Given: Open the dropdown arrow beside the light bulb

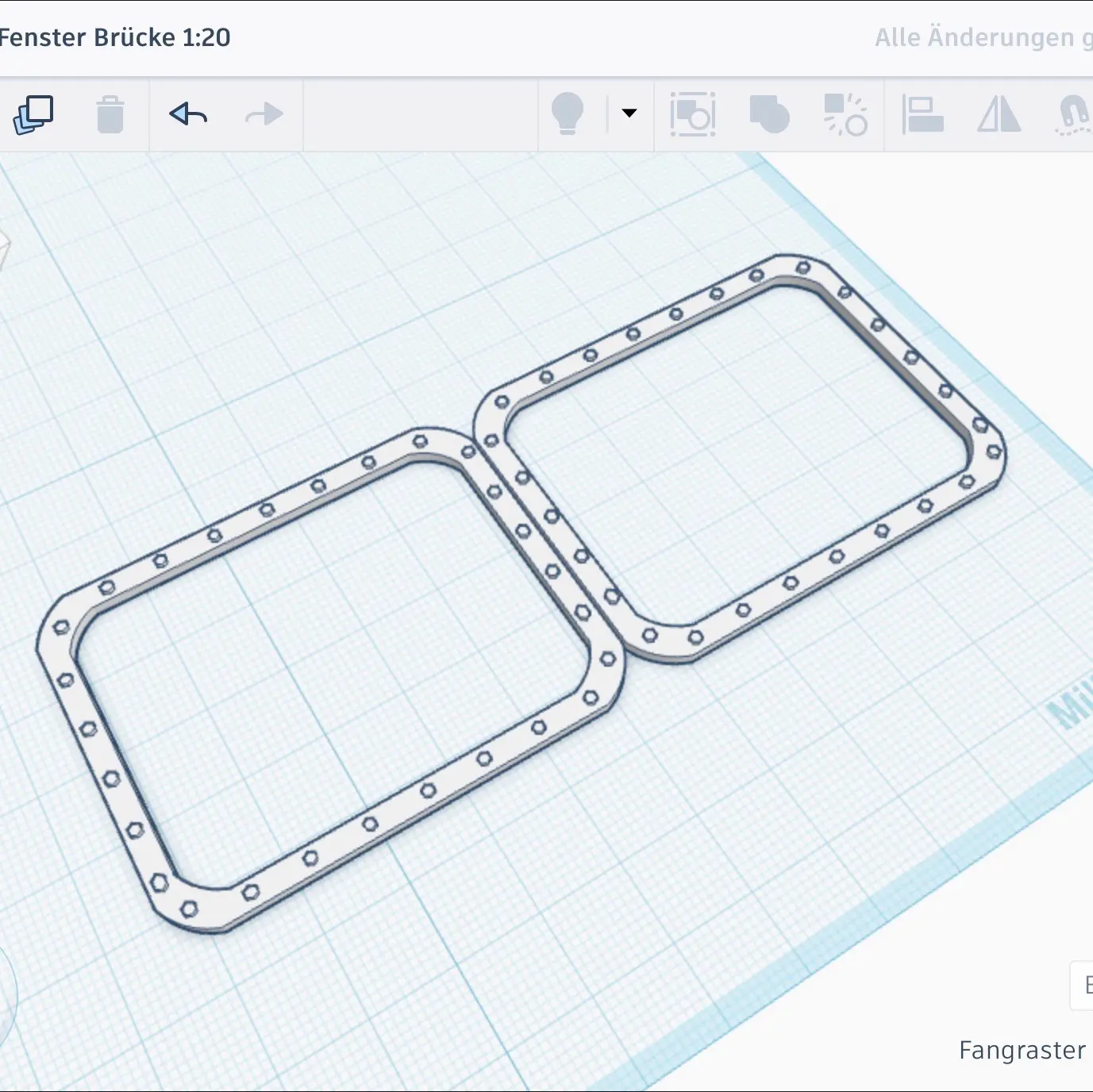Looking at the screenshot, I should tap(629, 113).
